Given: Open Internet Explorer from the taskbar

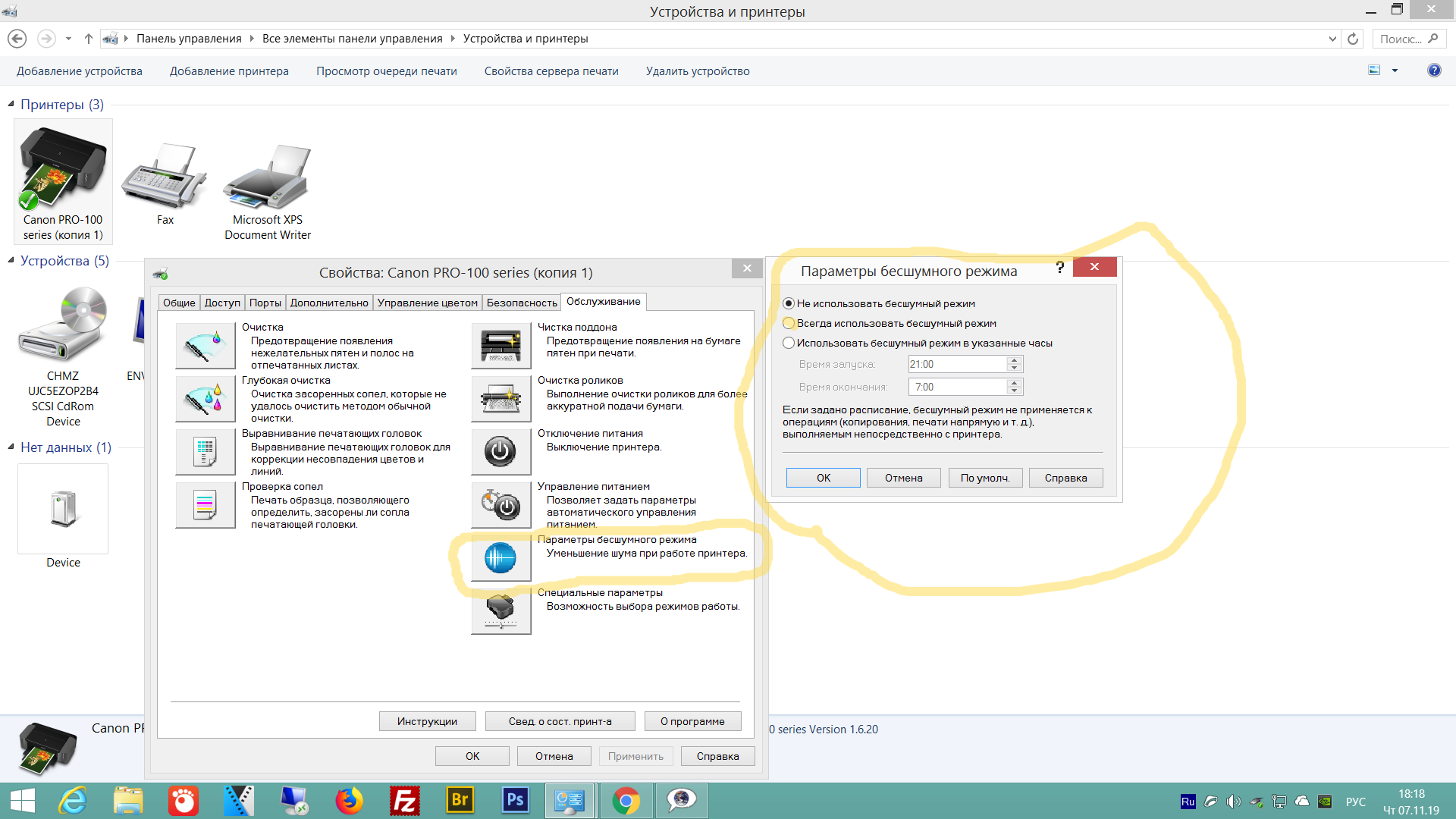Looking at the screenshot, I should (x=74, y=801).
